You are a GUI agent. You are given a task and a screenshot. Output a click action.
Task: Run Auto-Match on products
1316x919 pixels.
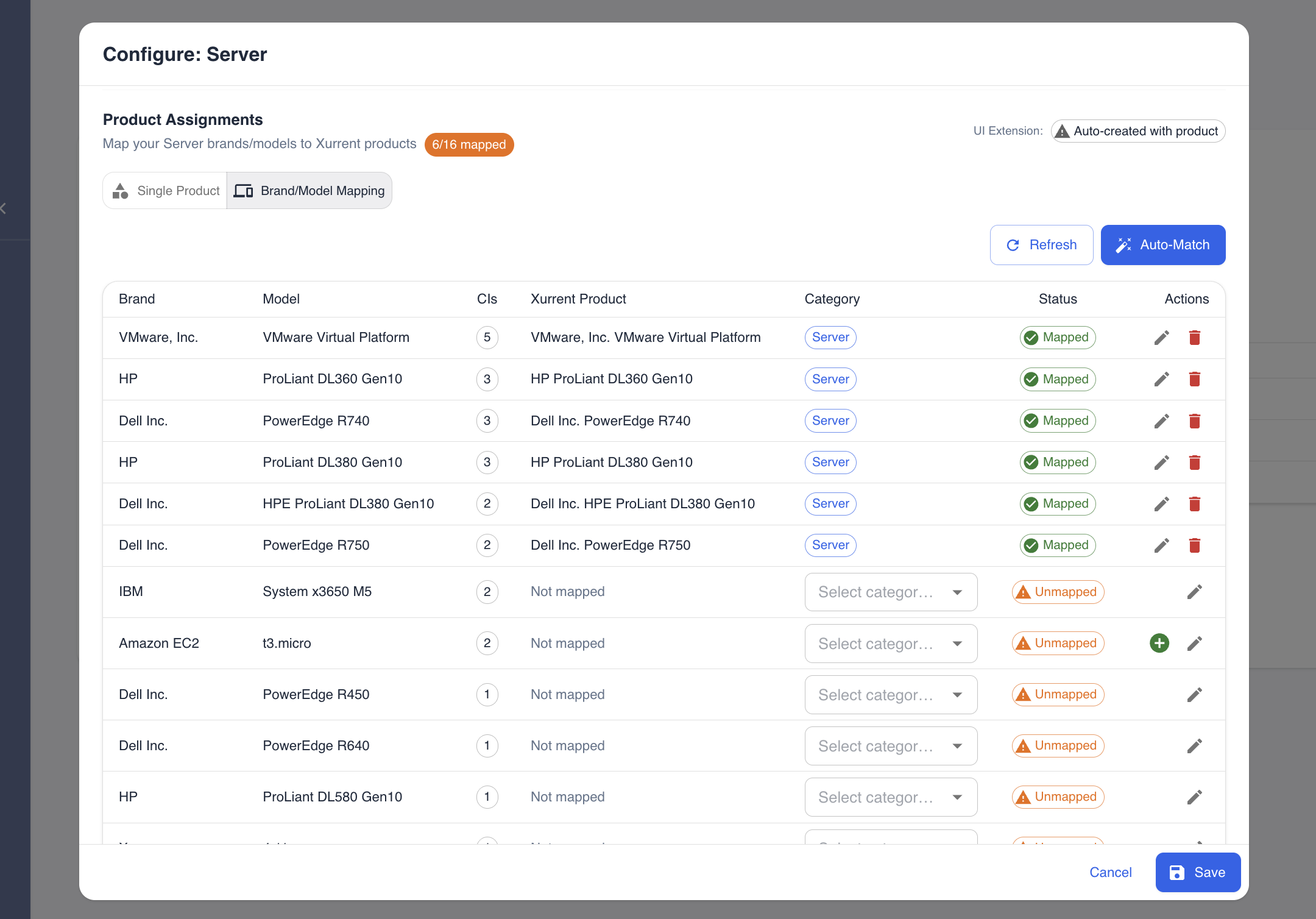(1162, 245)
